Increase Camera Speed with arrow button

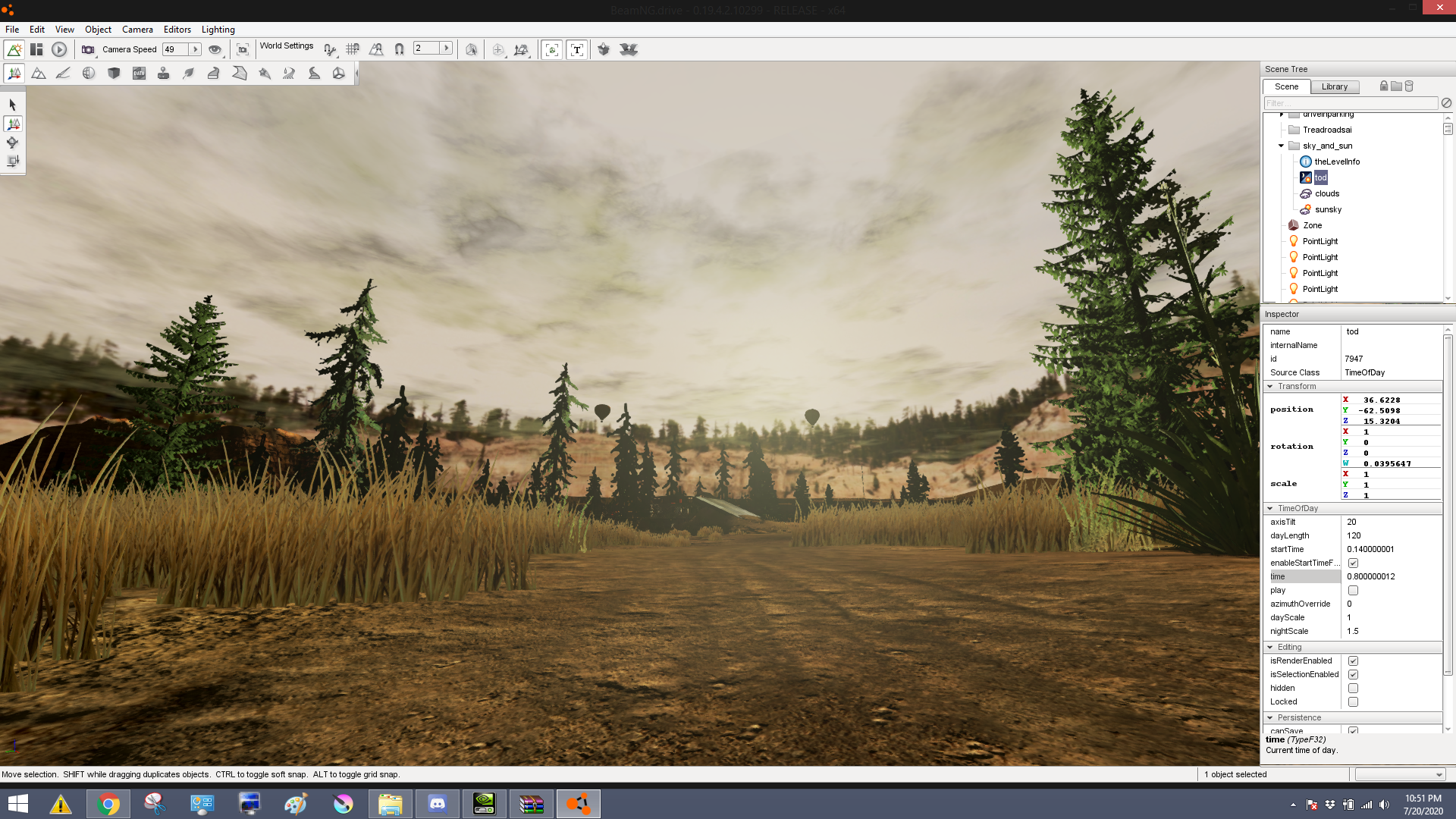point(195,50)
